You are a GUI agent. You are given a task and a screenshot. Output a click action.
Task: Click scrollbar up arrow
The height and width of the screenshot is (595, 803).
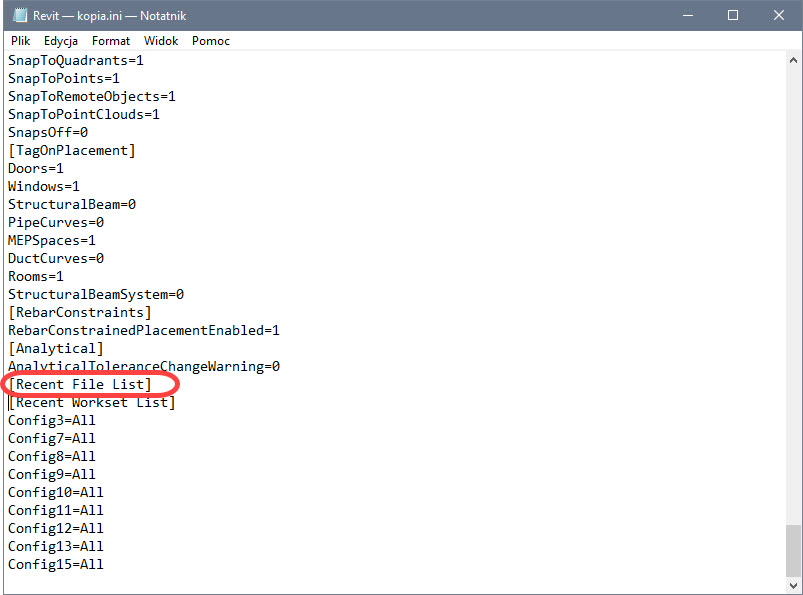[793, 61]
